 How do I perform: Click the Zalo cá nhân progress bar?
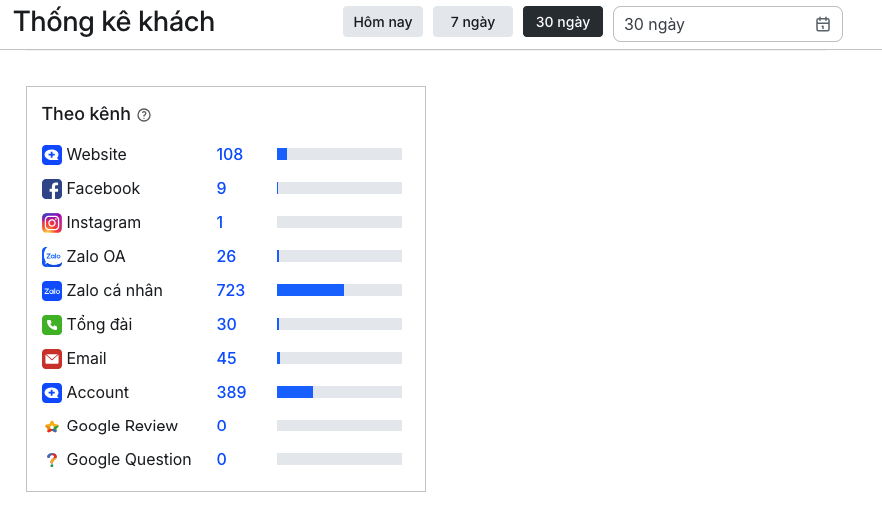click(339, 290)
